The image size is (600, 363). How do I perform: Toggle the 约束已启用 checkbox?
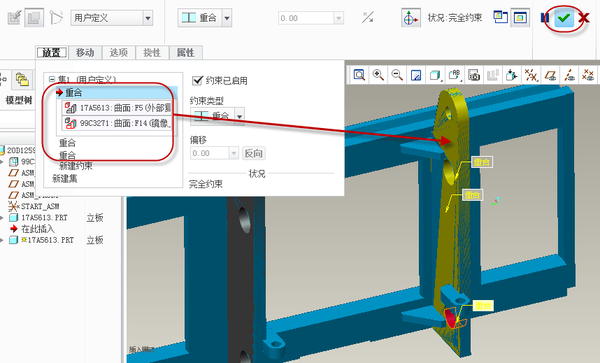[197, 80]
